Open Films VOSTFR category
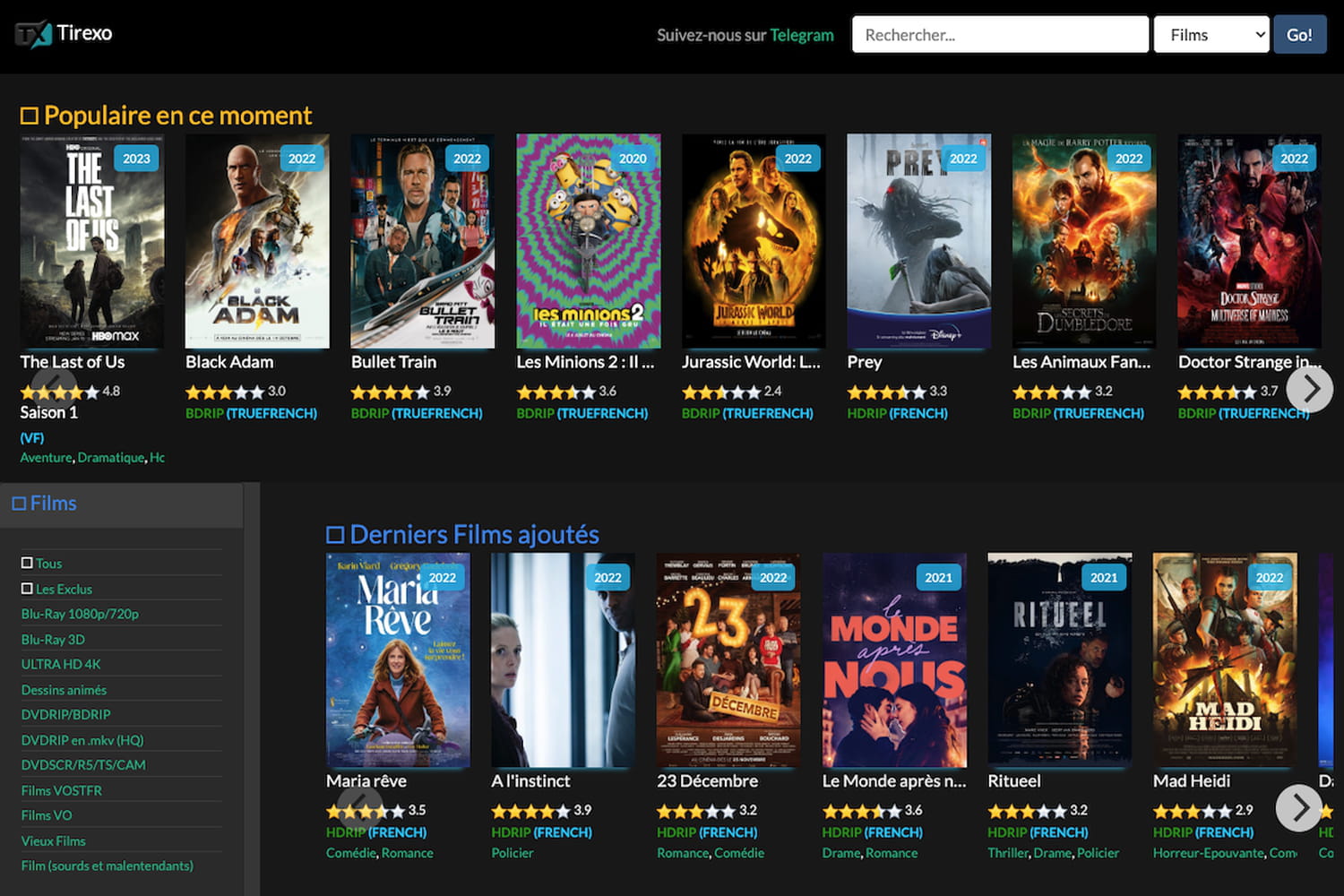This screenshot has height=896, width=1344. 62,790
